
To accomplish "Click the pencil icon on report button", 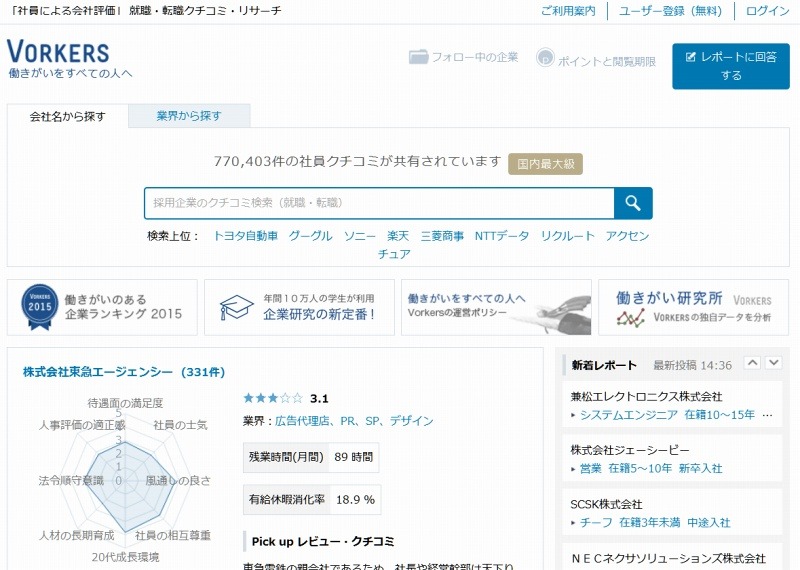I will click(690, 57).
